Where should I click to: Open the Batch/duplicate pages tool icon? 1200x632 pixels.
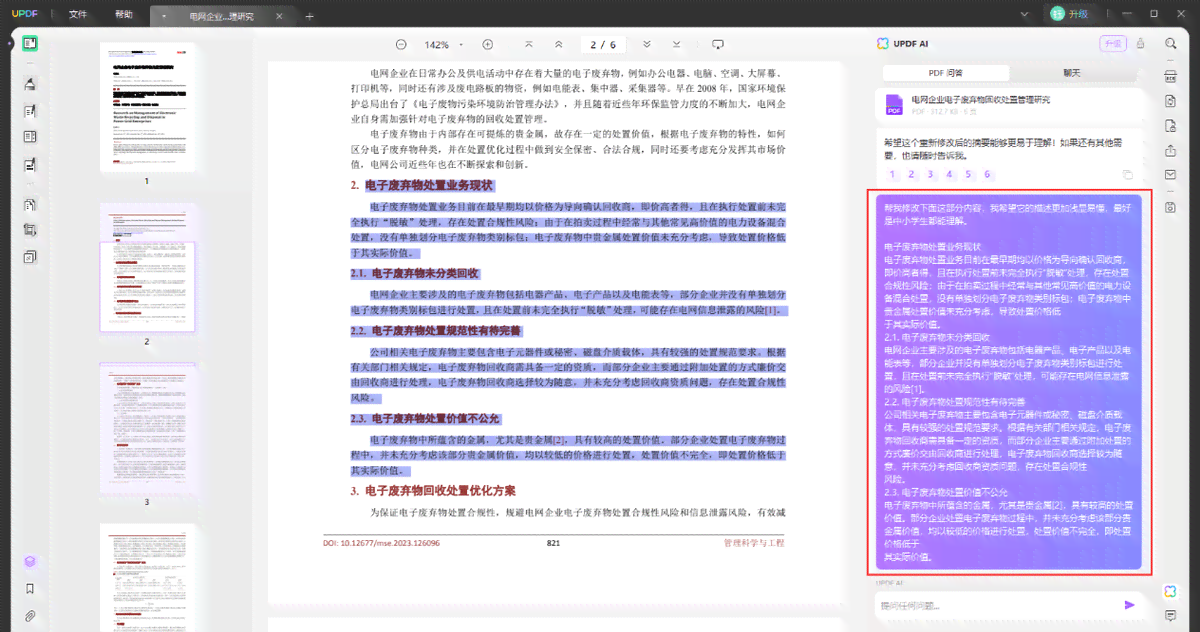point(30,257)
